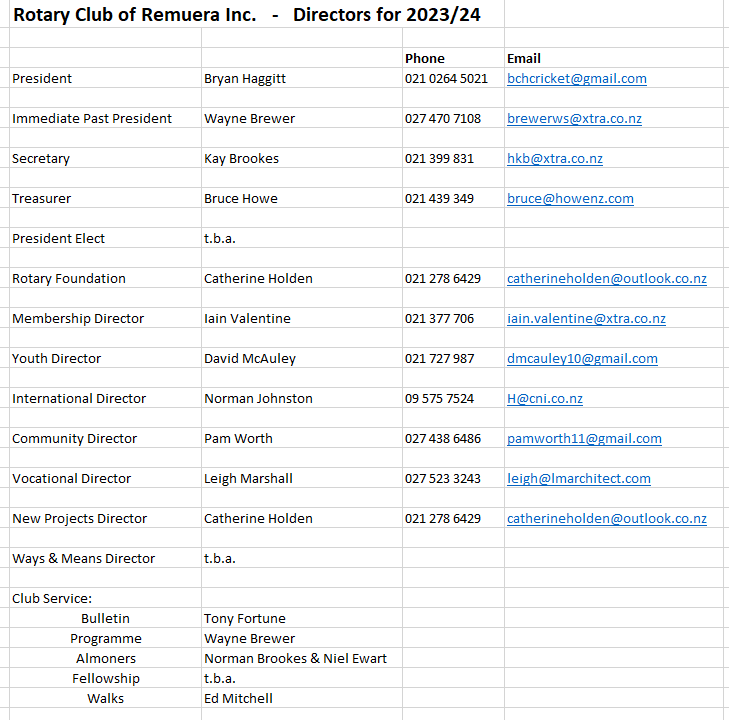The image size is (729, 720).
Task: Select phone cell '09 575 7524'
Action: coord(453,398)
